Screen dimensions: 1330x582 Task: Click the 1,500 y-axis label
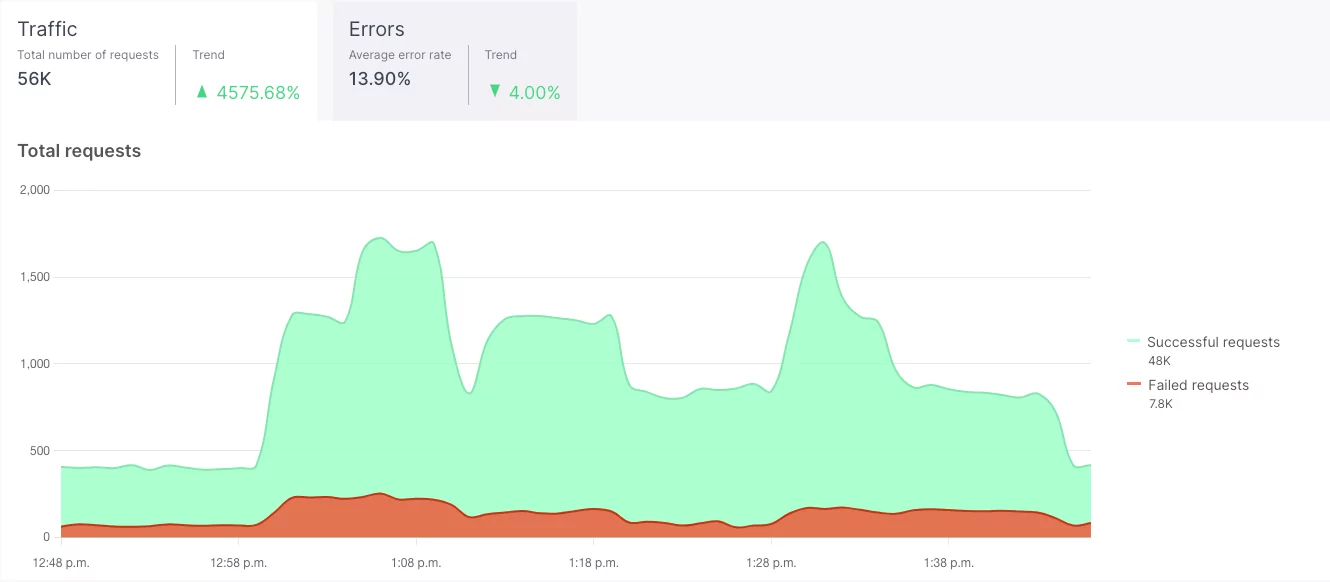pyautogui.click(x=34, y=277)
